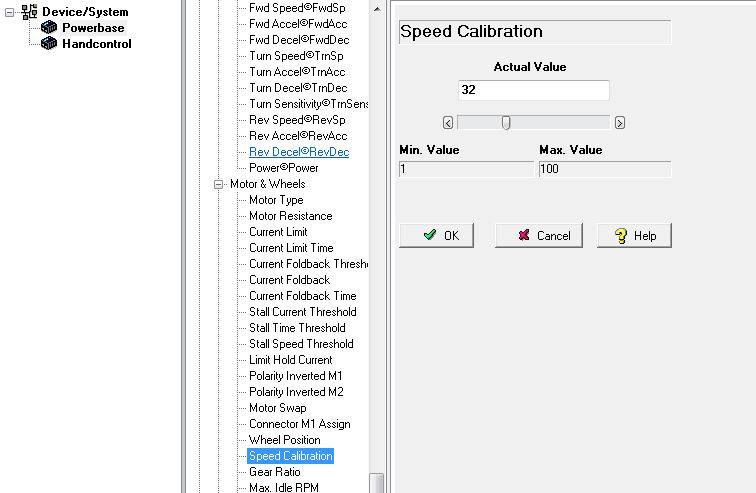Image resolution: width=756 pixels, height=493 pixels.
Task: Select the Motor Type parameter
Action: [x=276, y=200]
